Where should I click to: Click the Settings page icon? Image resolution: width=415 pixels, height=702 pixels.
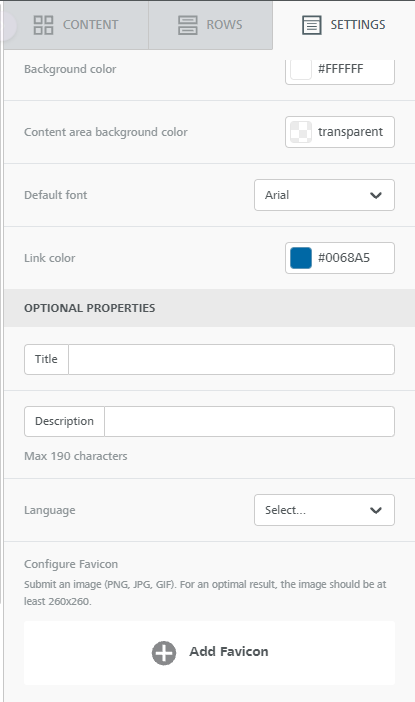(x=312, y=25)
